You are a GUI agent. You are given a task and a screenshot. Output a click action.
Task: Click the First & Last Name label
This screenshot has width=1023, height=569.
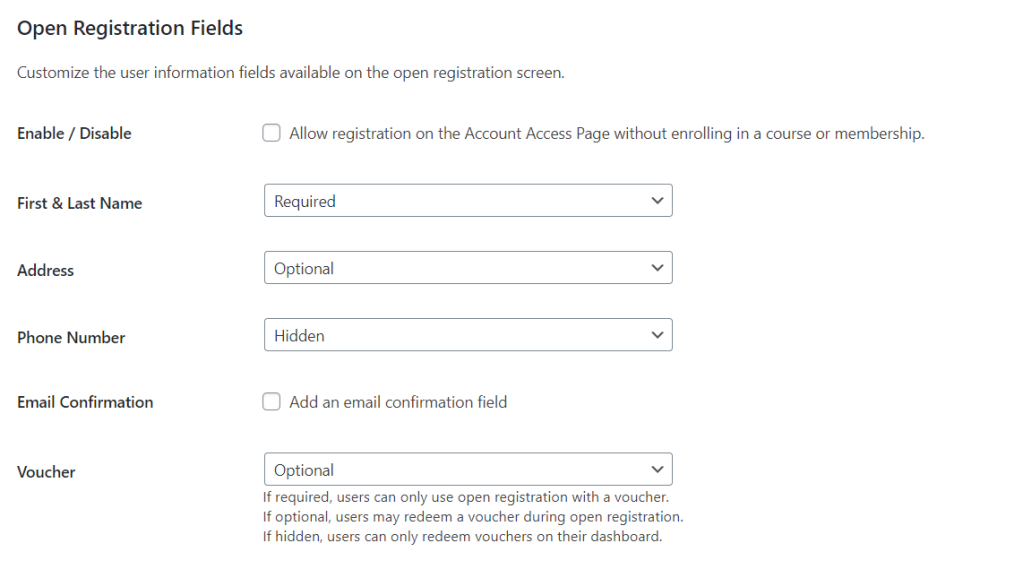pyautogui.click(x=80, y=203)
